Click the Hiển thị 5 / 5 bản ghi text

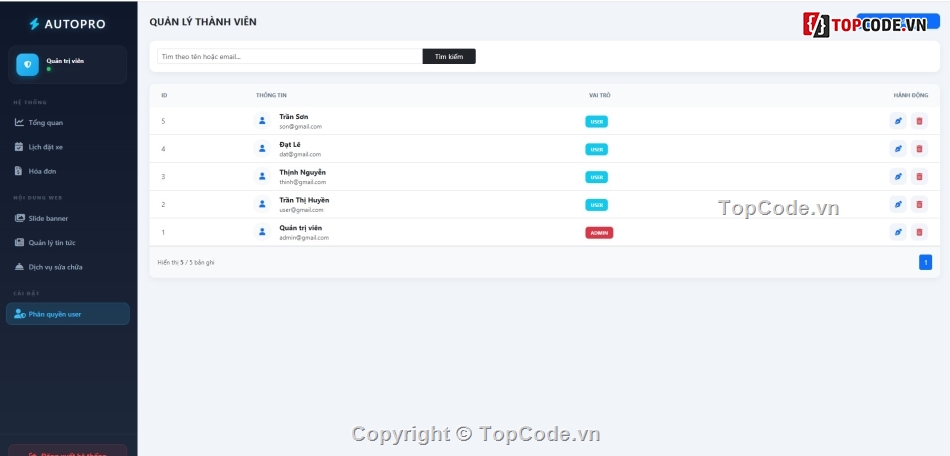tap(186, 262)
